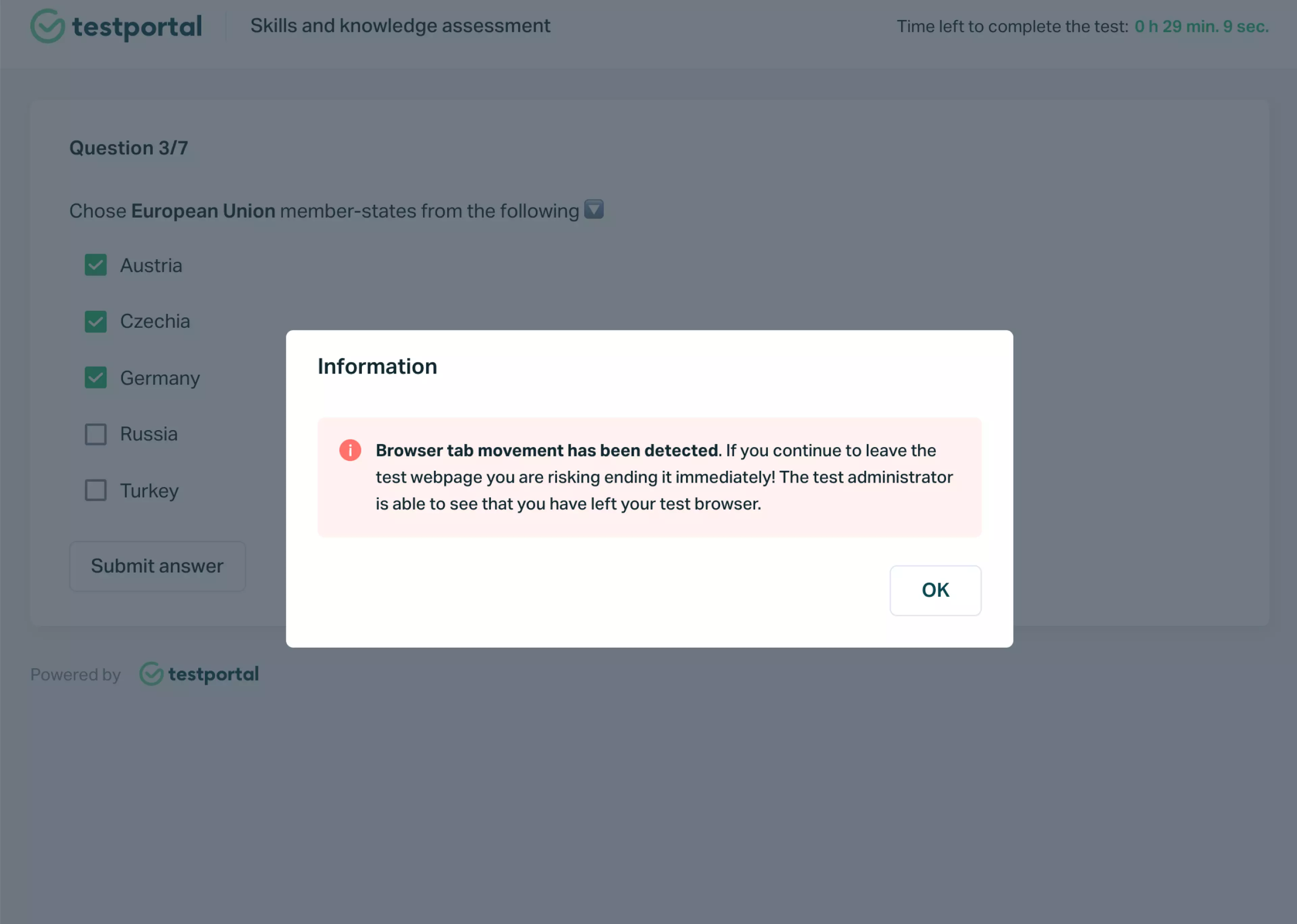Uncheck the Czechia checkbox
The width and height of the screenshot is (1297, 924).
click(96, 321)
